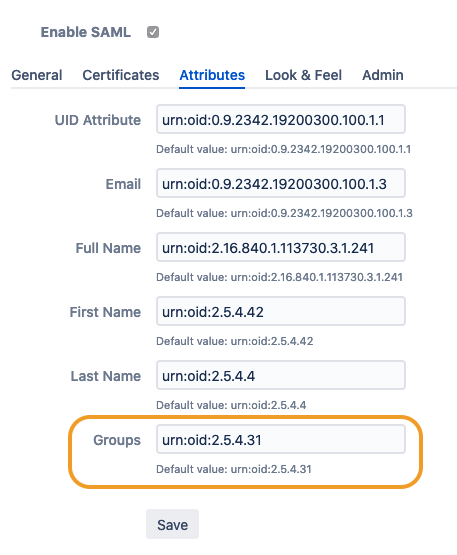Image resolution: width=457 pixels, height=555 pixels.
Task: Click the Groups field label
Action: 117,440
